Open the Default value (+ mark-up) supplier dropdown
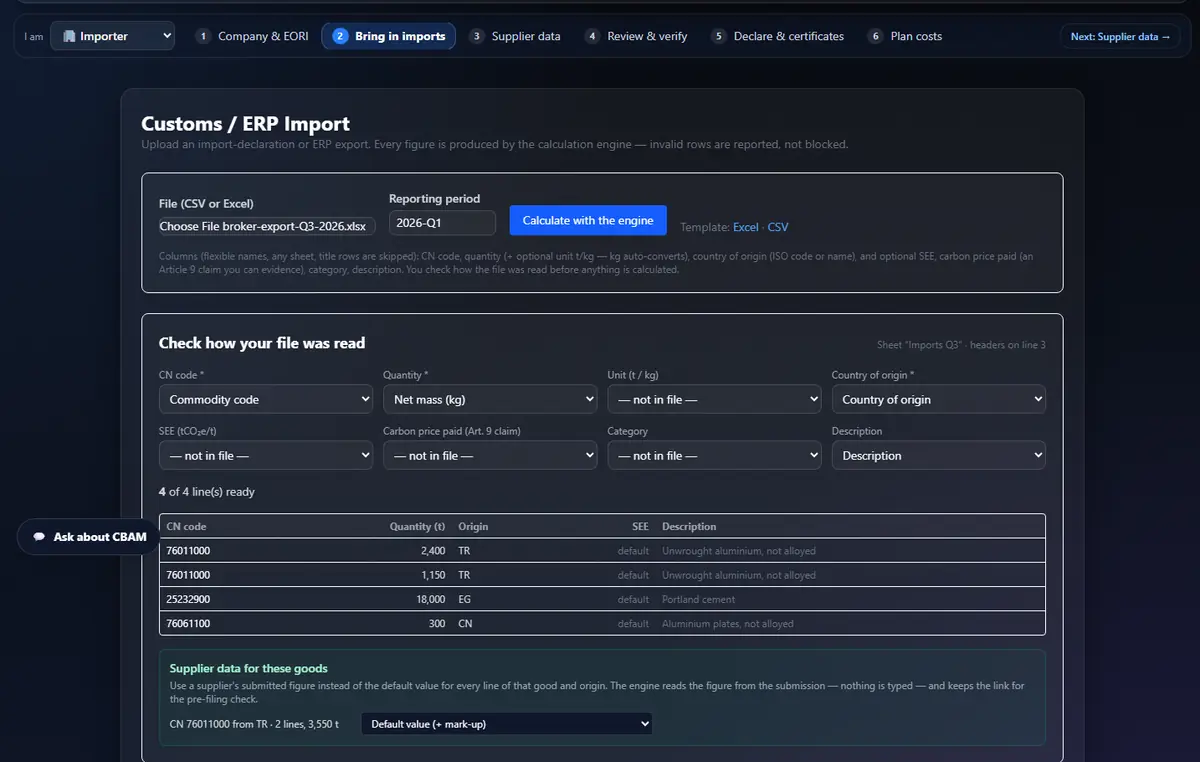 click(x=506, y=723)
